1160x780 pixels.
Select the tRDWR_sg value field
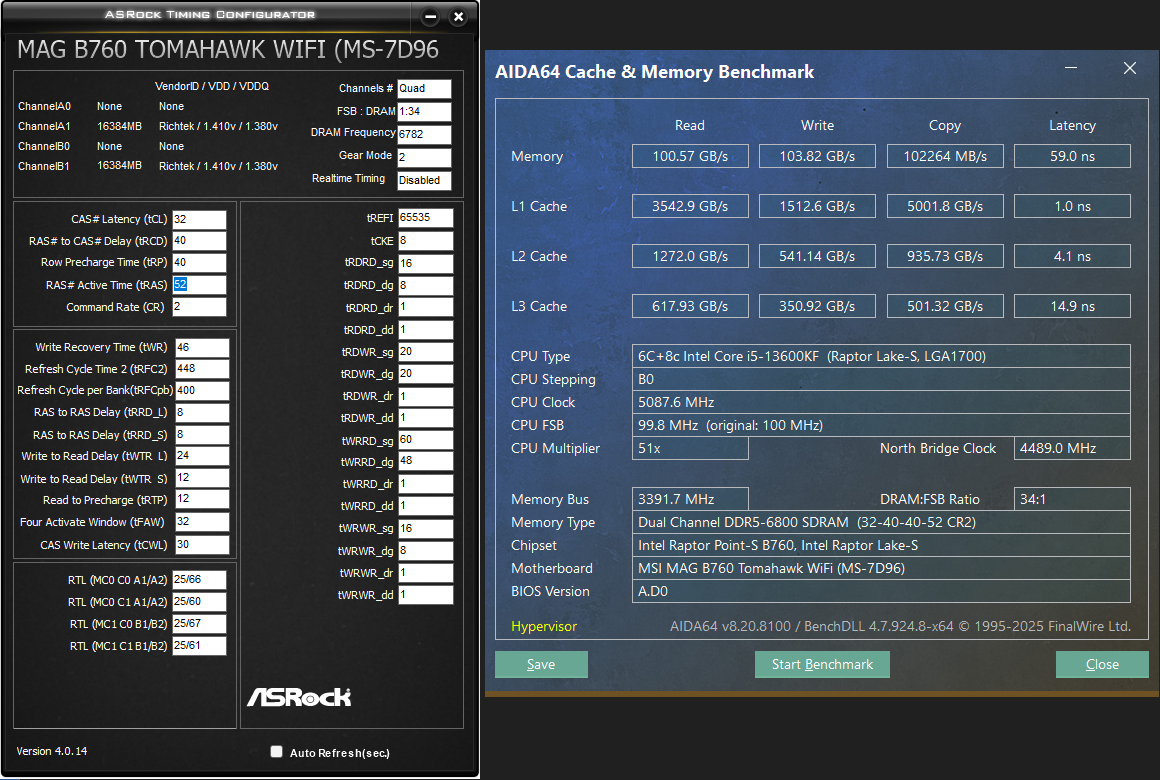pos(425,352)
